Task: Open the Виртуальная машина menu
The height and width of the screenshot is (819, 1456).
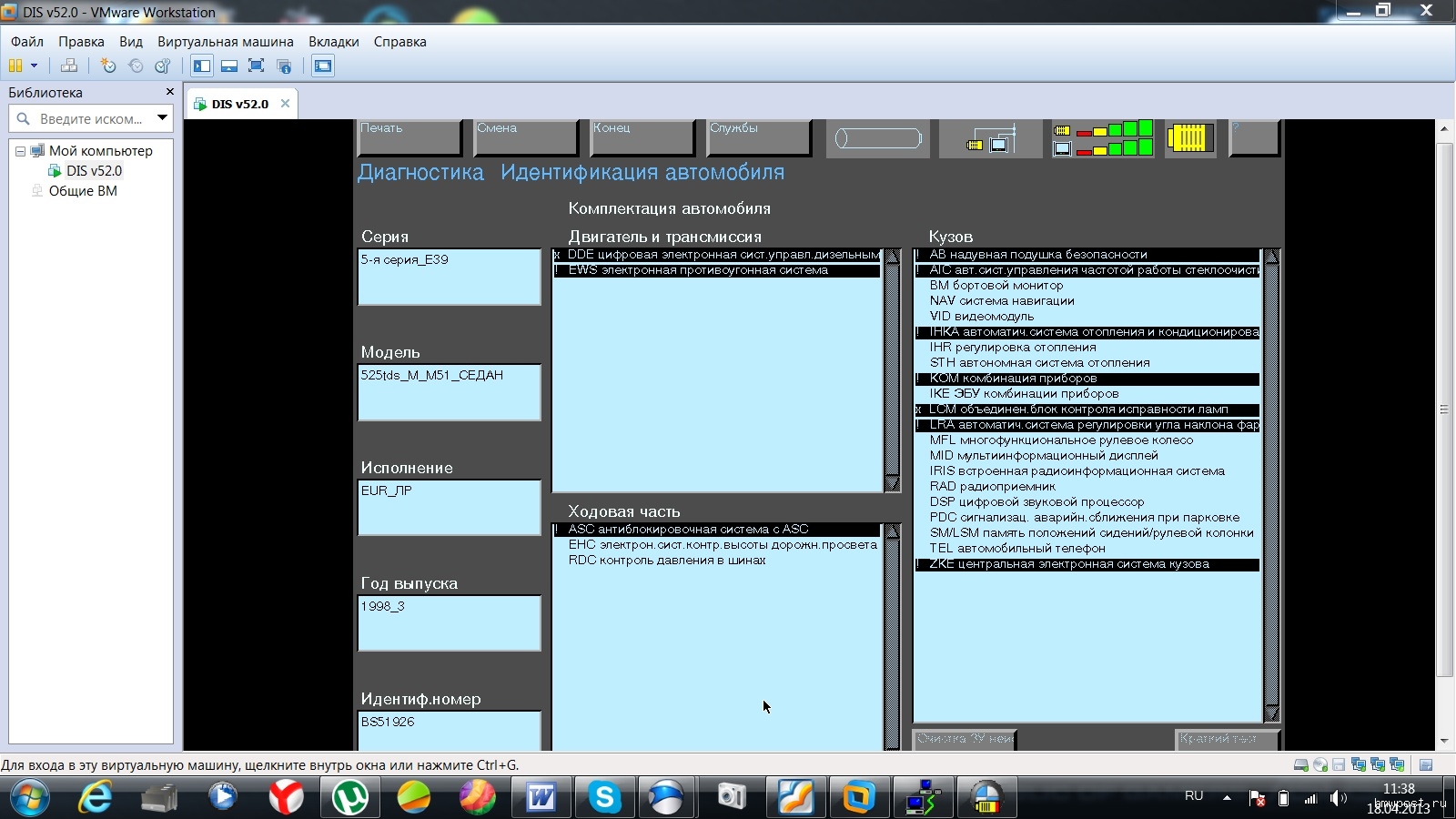Action: tap(225, 42)
